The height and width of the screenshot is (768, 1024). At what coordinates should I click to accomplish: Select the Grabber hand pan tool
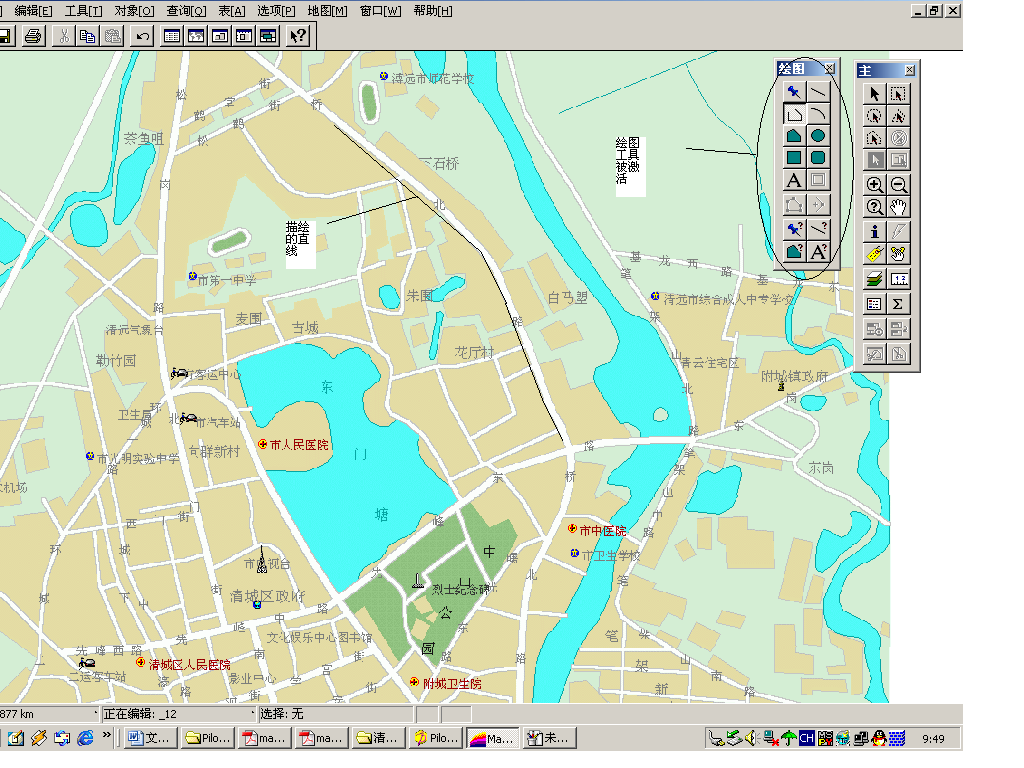point(899,207)
